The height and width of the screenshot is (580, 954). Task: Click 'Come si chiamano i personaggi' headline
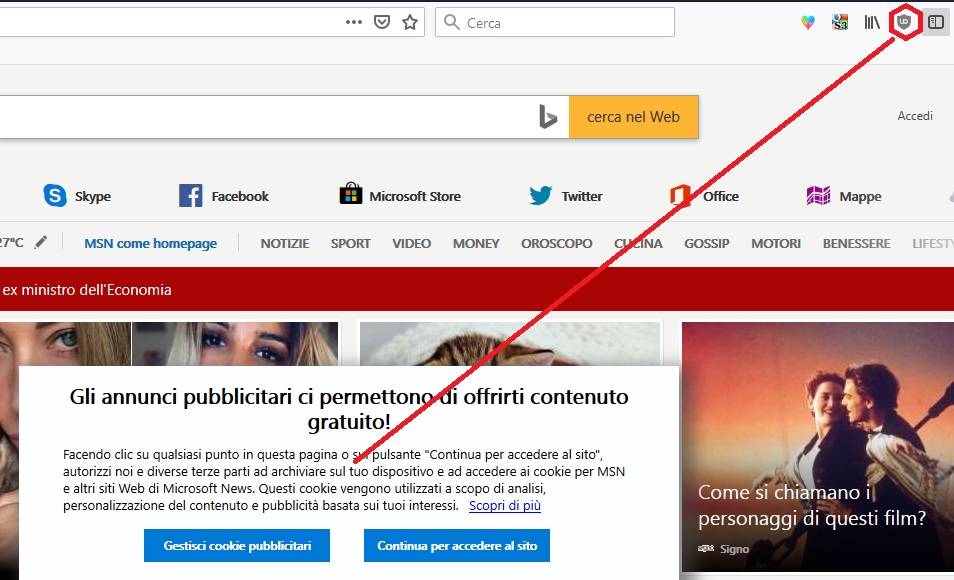tap(812, 505)
